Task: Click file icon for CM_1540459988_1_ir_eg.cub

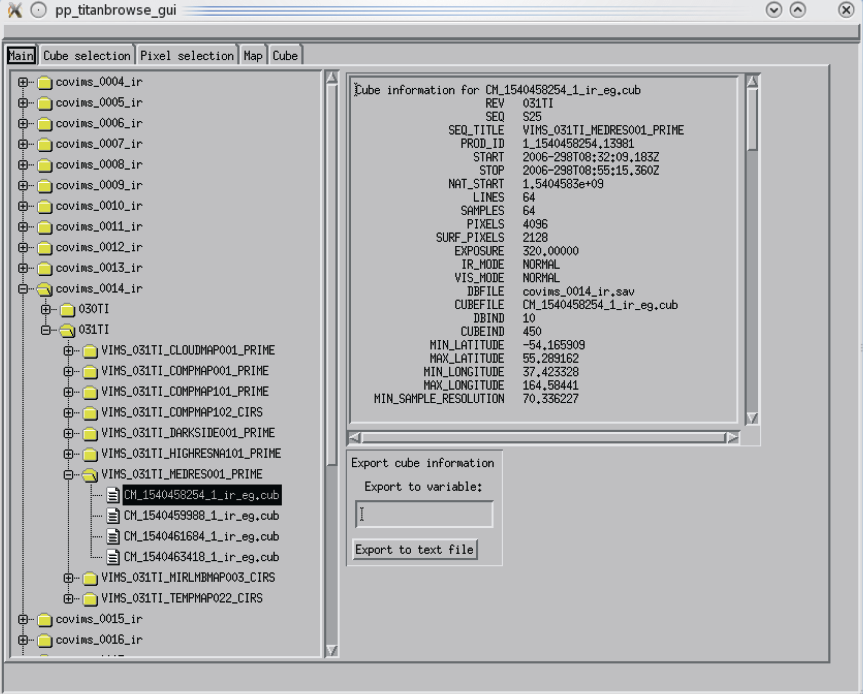Action: [x=113, y=516]
